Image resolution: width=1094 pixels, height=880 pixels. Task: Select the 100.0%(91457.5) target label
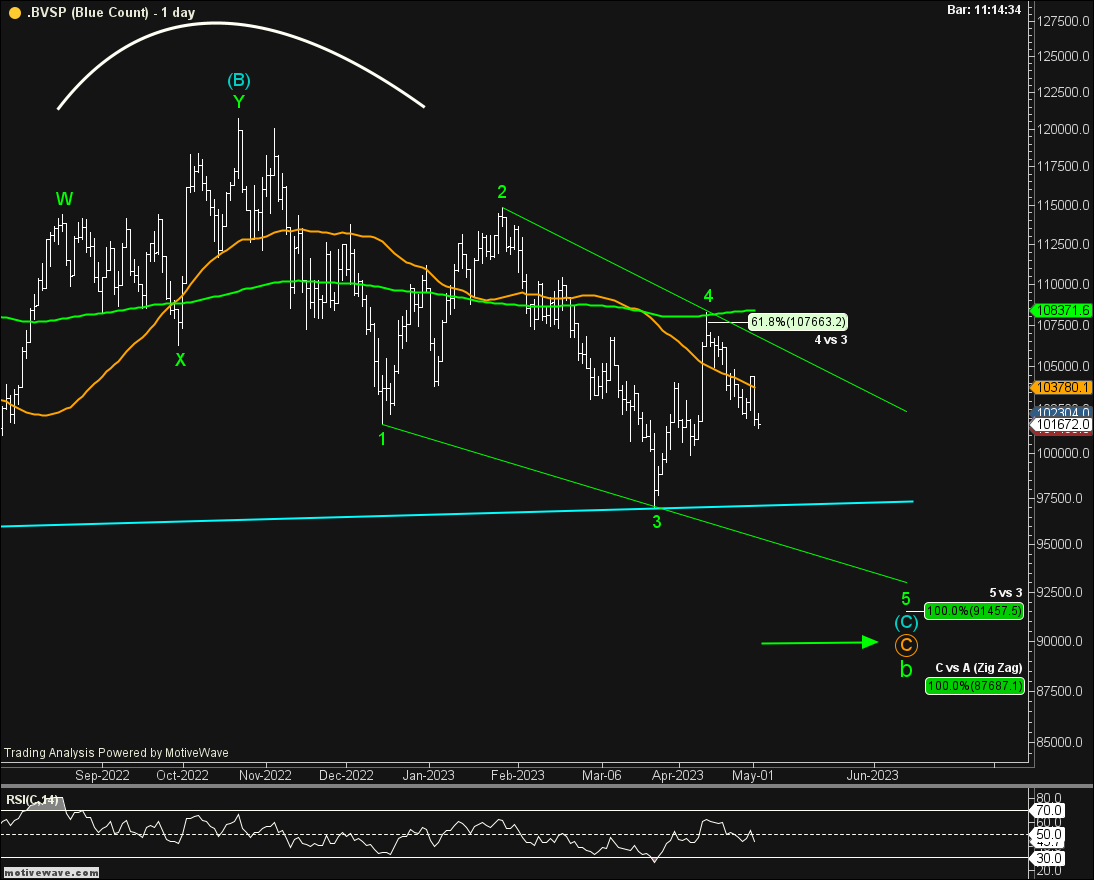tap(974, 611)
